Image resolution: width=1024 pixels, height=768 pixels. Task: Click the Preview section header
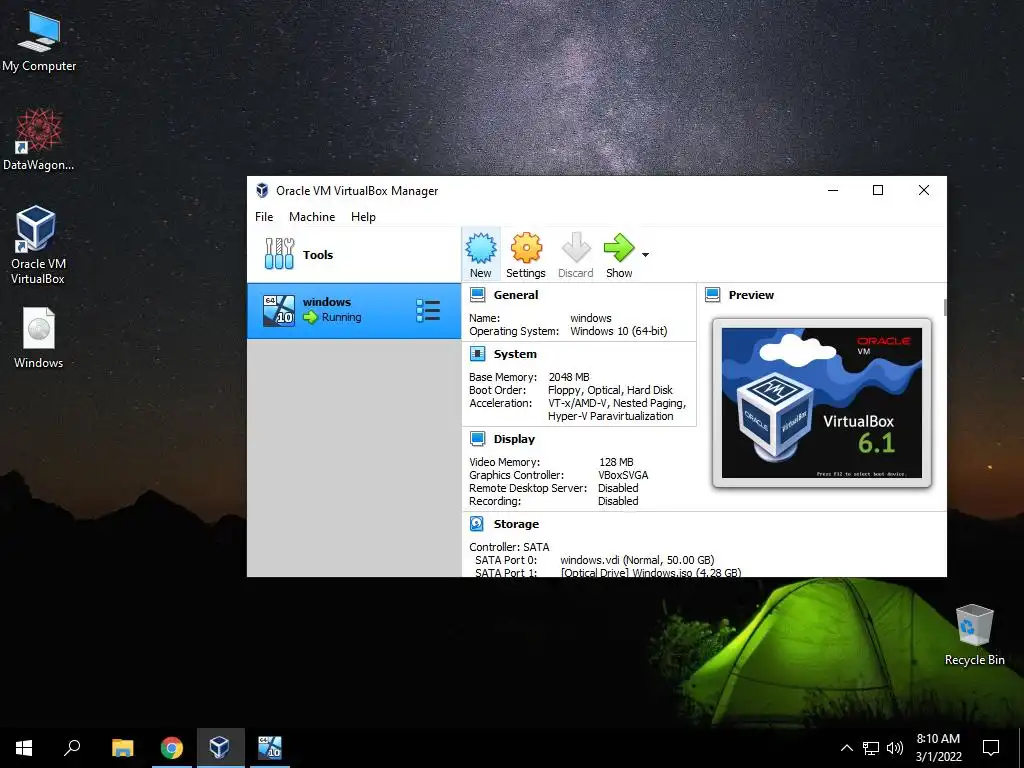tap(751, 295)
